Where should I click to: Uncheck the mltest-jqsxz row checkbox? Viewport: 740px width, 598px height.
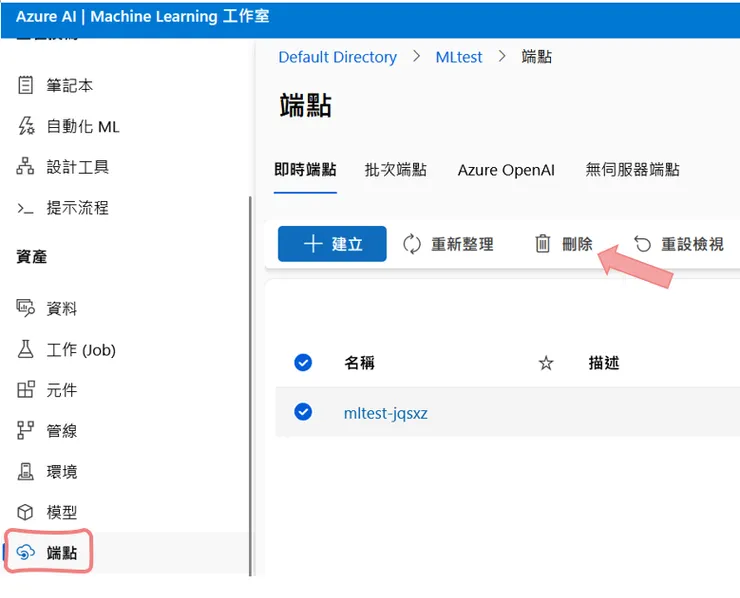(x=303, y=412)
